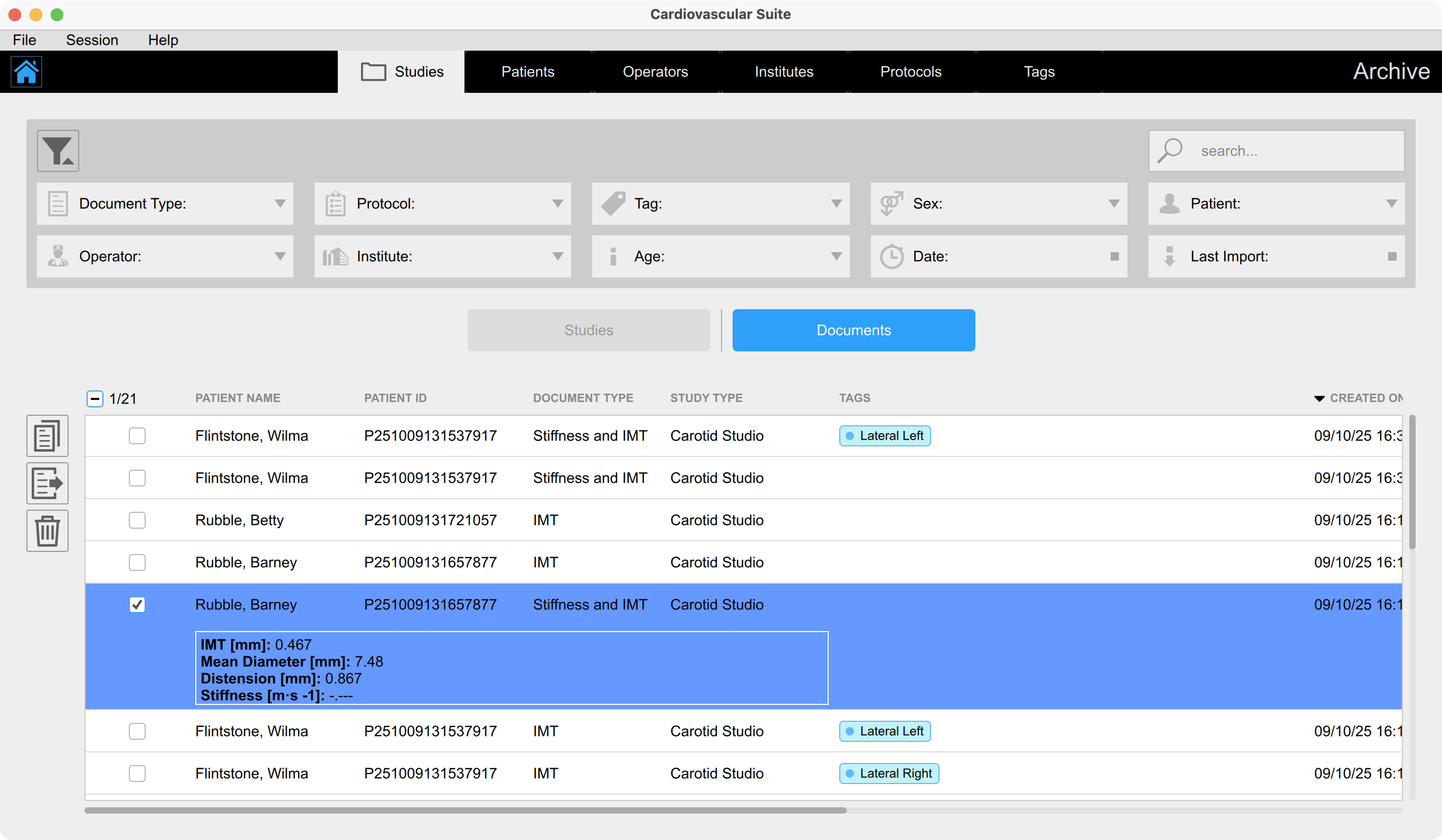Click the copy documents icon in the sidebar
Viewport: 1442px width, 840px height.
pyautogui.click(x=47, y=435)
